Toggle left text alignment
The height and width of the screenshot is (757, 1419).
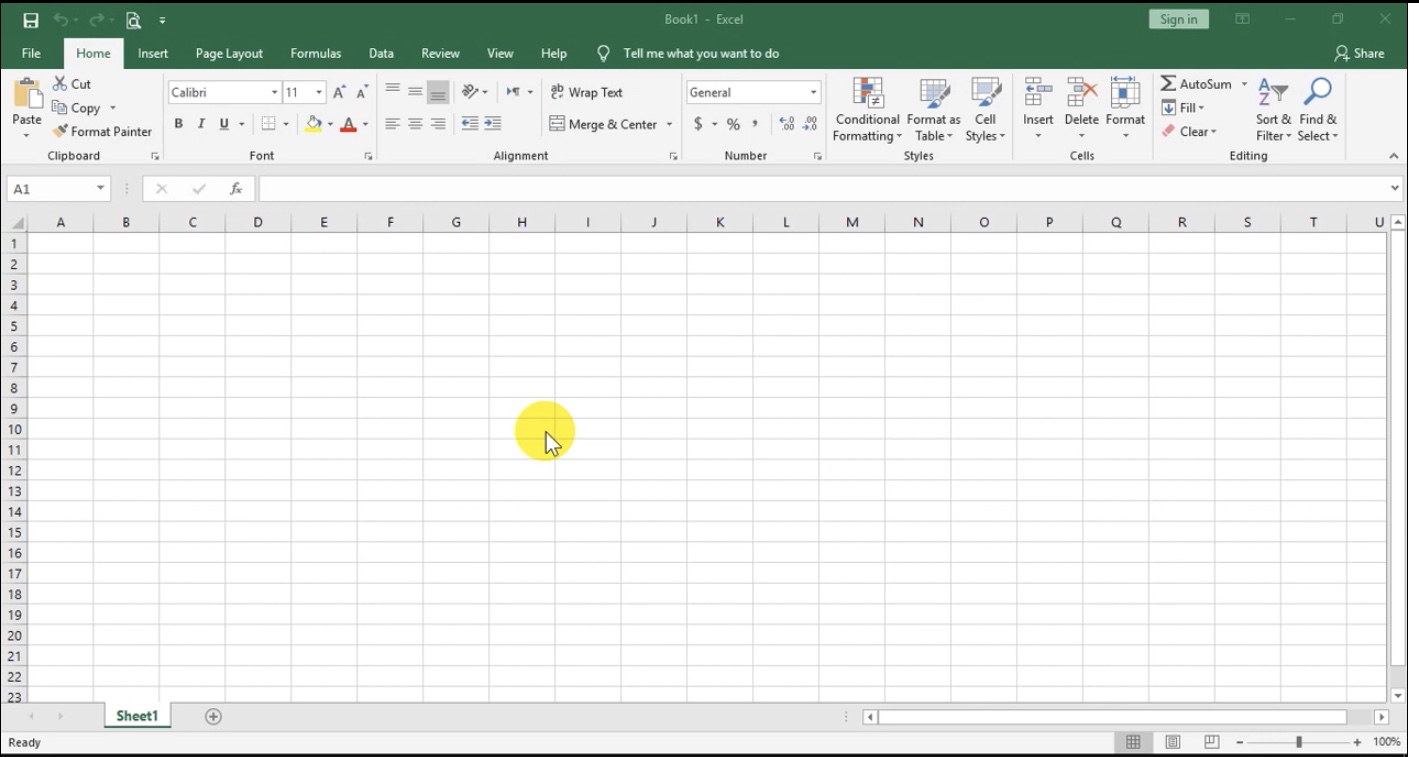pos(392,124)
